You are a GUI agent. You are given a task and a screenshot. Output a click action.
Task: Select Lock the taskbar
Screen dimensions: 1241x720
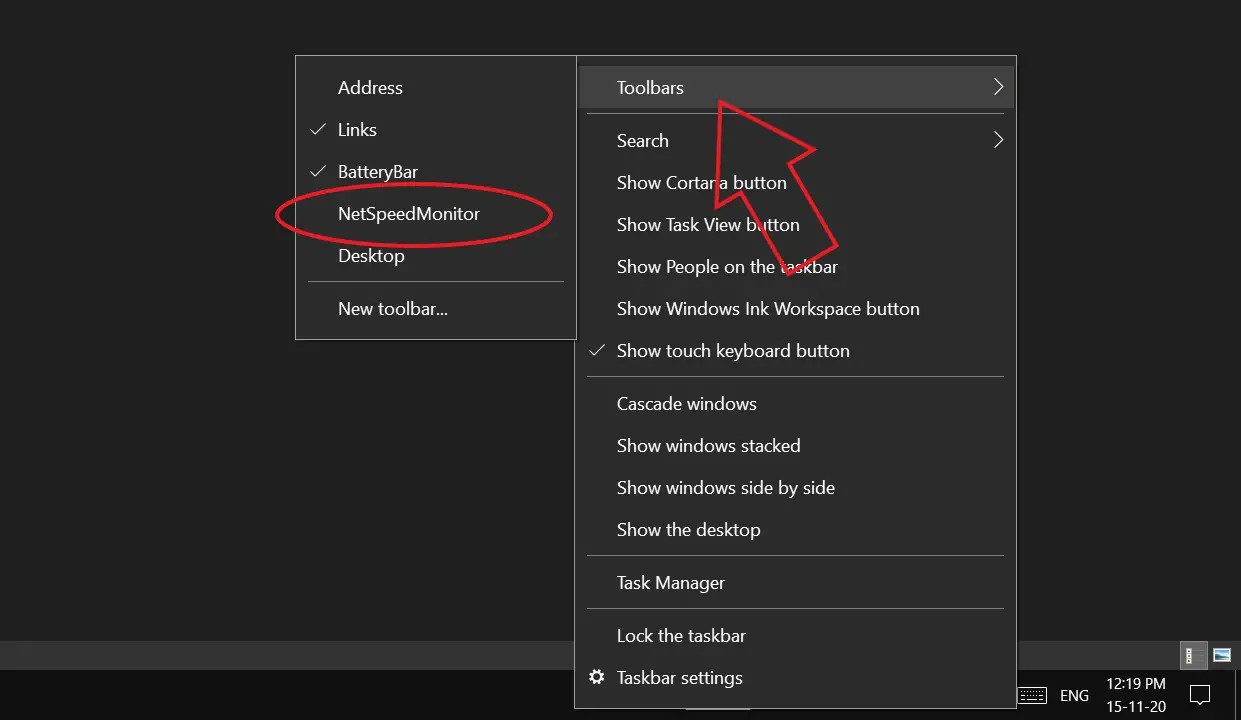(x=795, y=636)
